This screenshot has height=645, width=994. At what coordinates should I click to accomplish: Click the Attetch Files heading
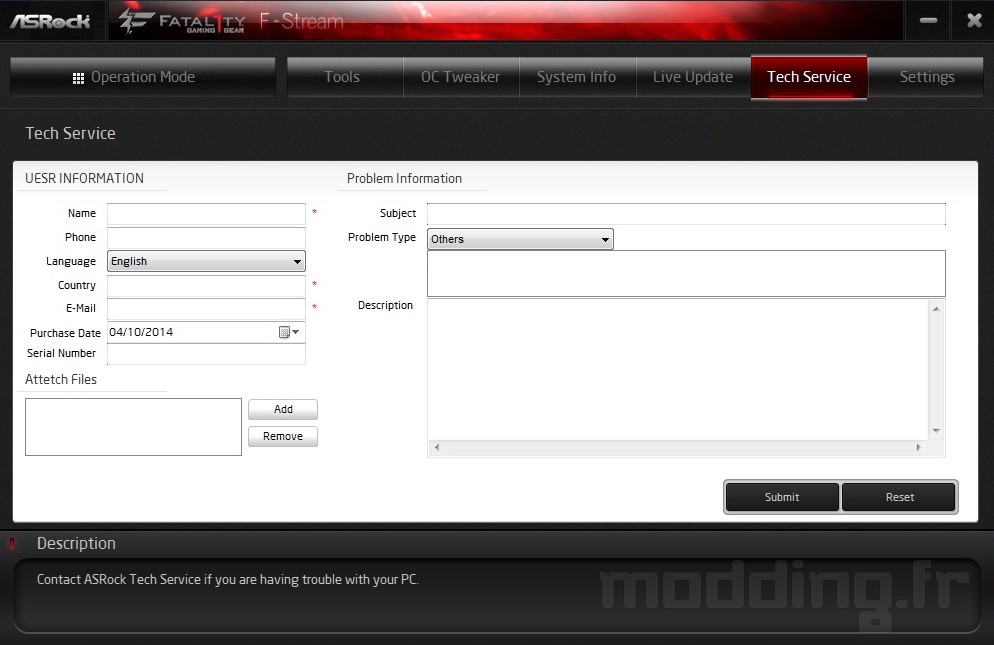[61, 379]
